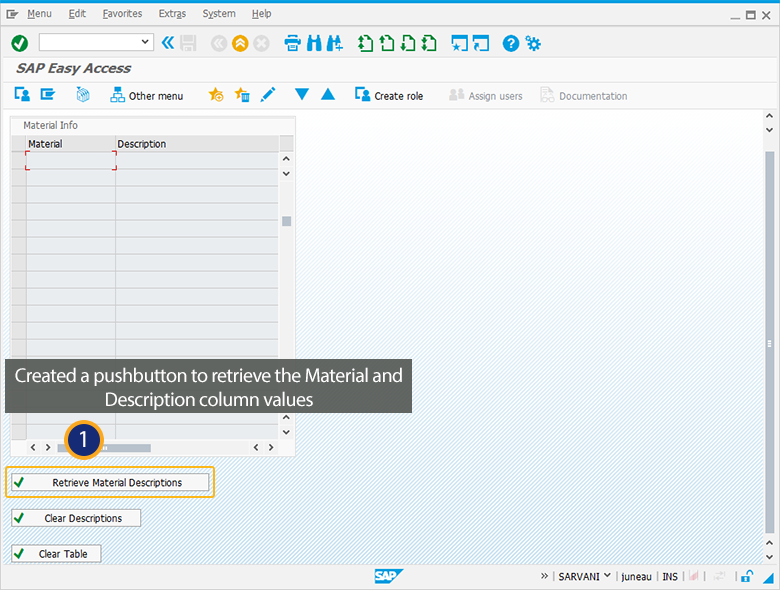Screen dimensions: 780x590
Task: Click the main window vertical scrollbar
Action: click(x=769, y=343)
